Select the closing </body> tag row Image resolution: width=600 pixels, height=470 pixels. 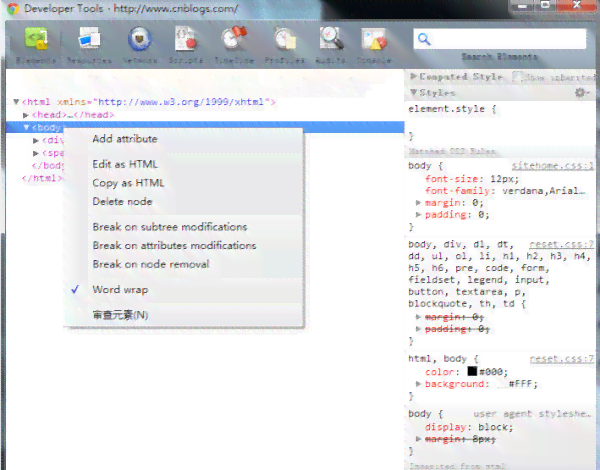48,165
